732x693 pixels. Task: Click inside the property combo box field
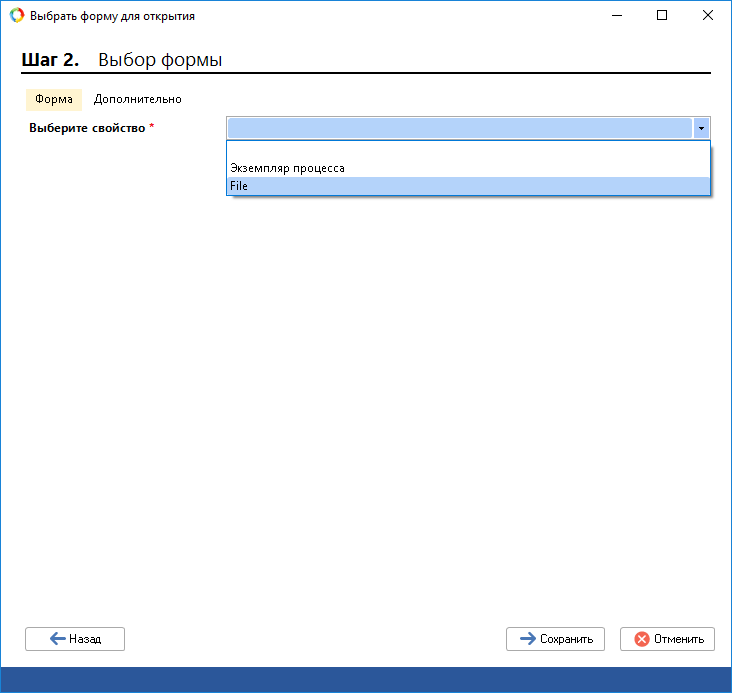[x=459, y=128]
